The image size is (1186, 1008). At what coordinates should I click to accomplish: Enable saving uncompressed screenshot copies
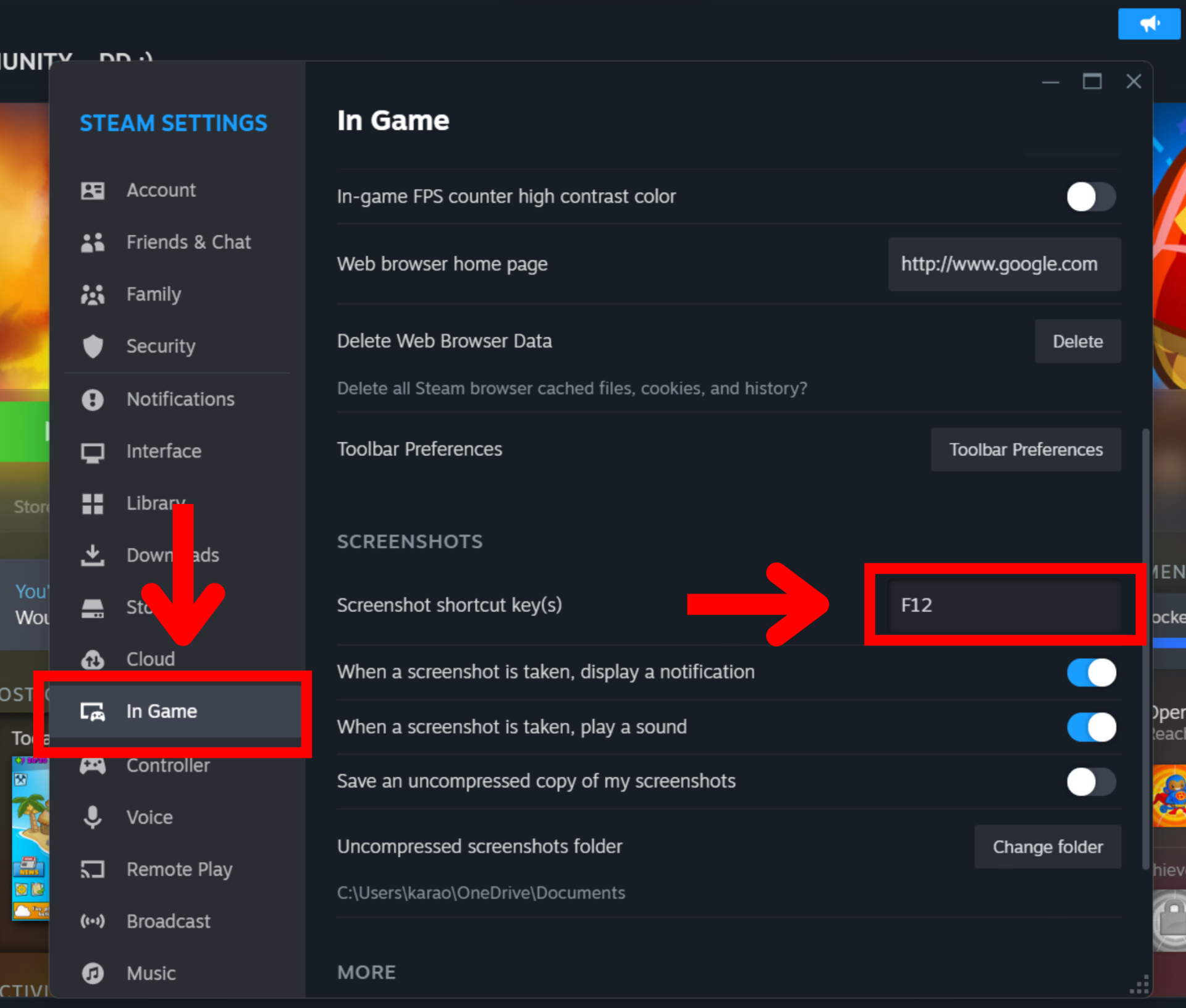click(x=1091, y=781)
